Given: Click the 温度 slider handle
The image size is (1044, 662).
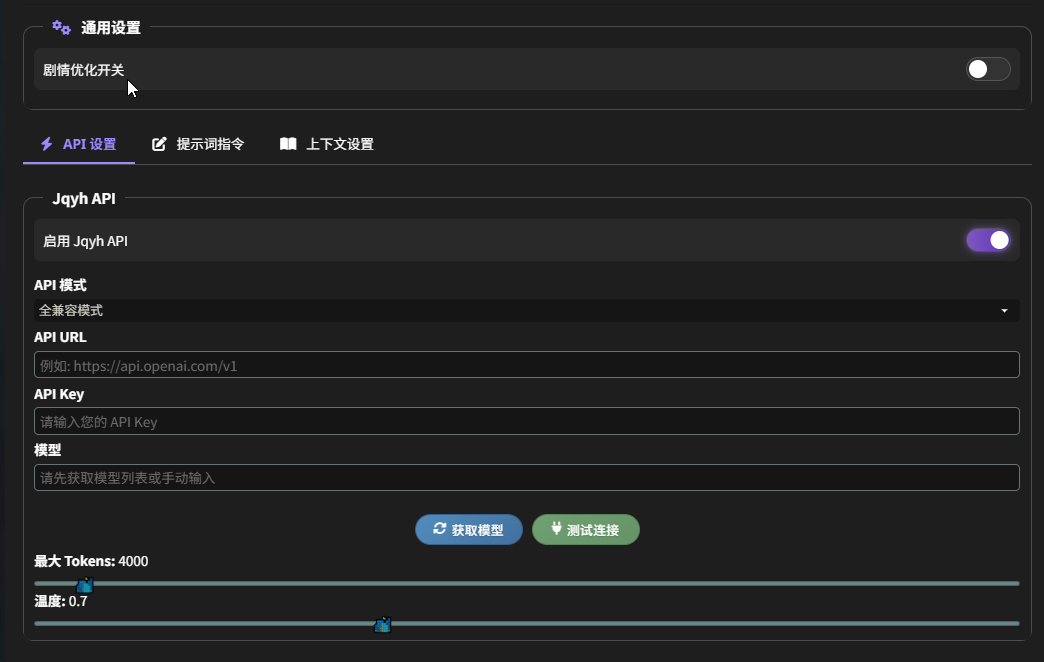Looking at the screenshot, I should tap(382, 625).
